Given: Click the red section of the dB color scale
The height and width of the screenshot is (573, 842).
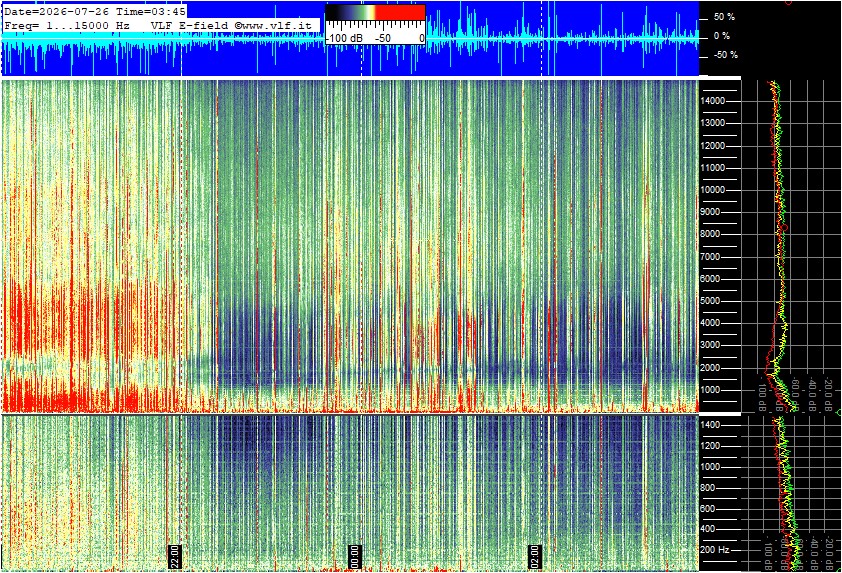Looking at the screenshot, I should (x=400, y=13).
